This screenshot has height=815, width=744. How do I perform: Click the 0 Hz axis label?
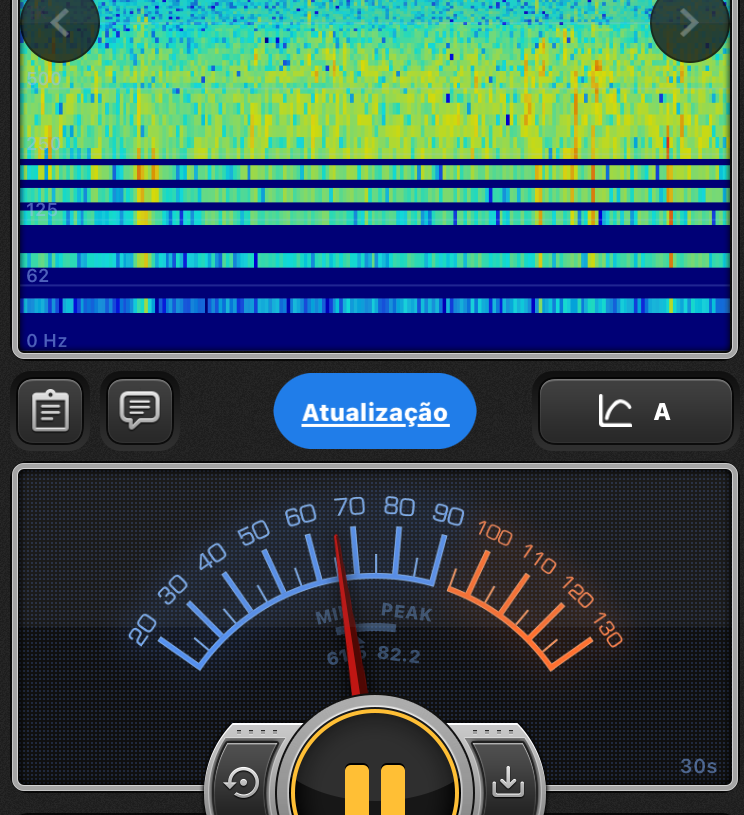click(x=47, y=341)
